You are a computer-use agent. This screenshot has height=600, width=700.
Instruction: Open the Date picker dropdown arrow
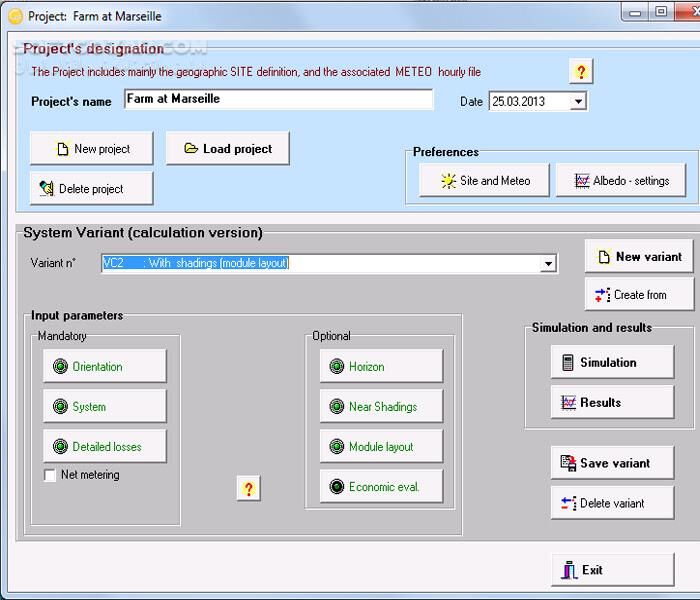pos(578,101)
